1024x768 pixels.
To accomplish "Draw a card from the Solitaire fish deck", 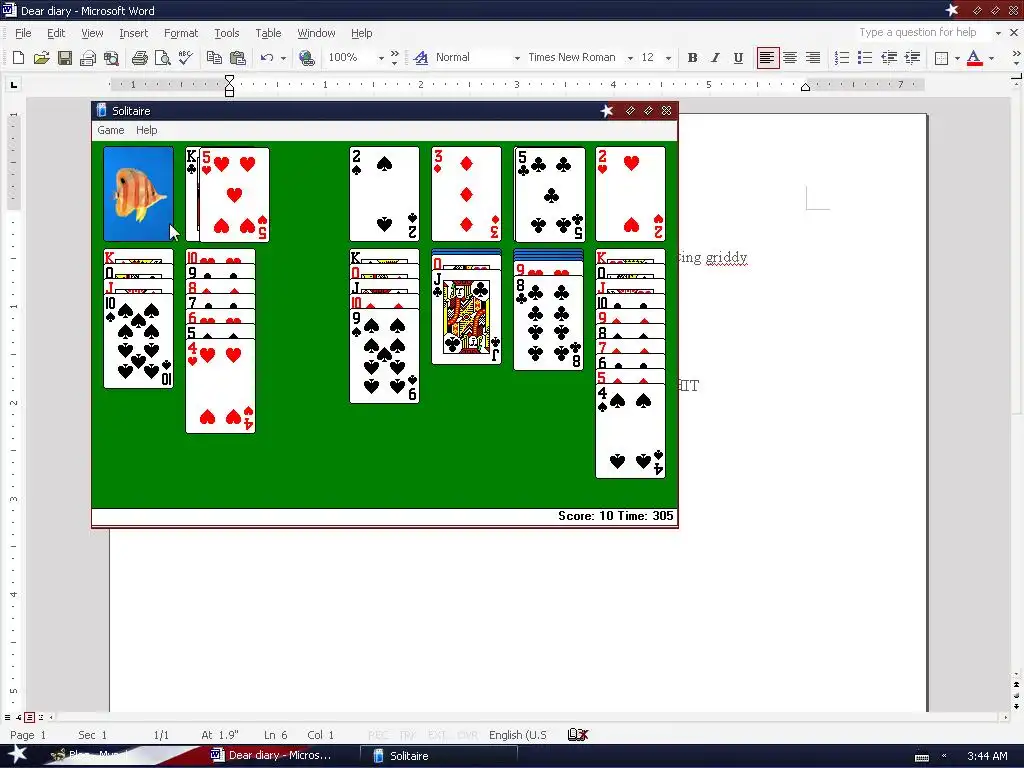I will coord(138,194).
